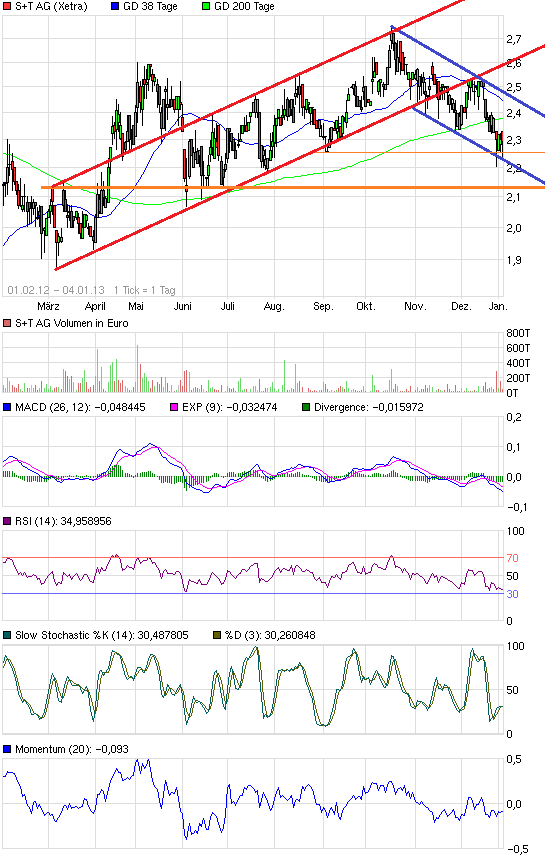Click the 'S+T AG Volumen in Euro' label
The image size is (545, 857).
(72, 324)
